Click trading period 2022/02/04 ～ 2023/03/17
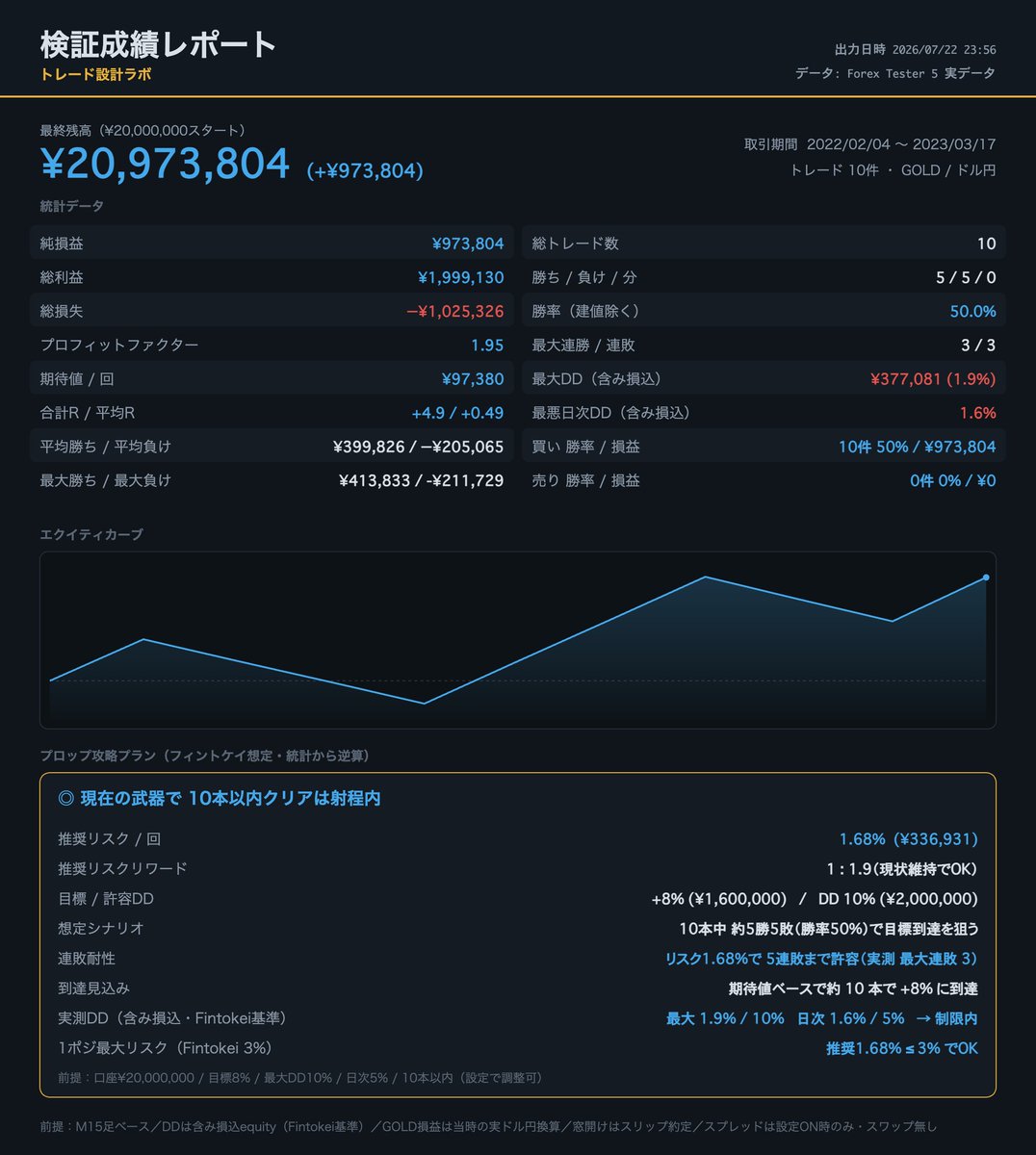1036x1155 pixels. [901, 144]
